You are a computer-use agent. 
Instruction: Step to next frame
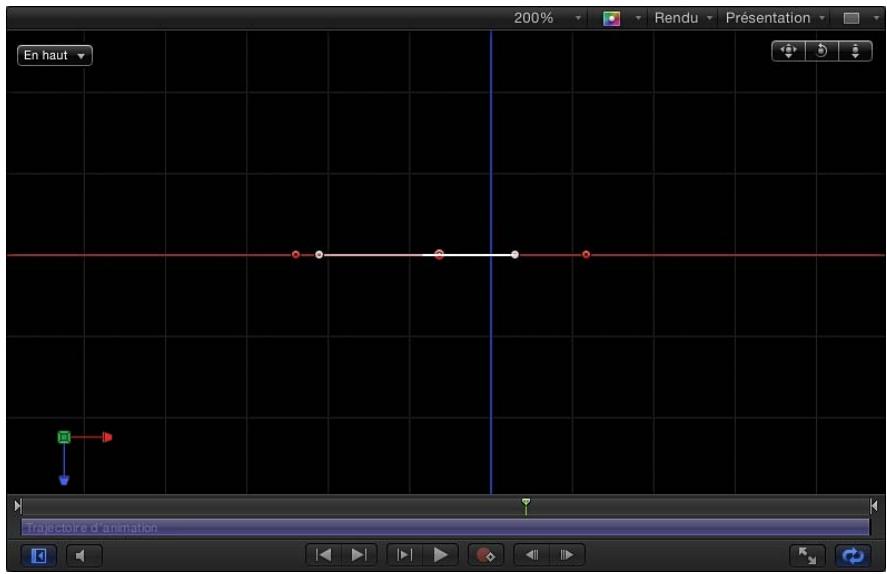click(567, 555)
